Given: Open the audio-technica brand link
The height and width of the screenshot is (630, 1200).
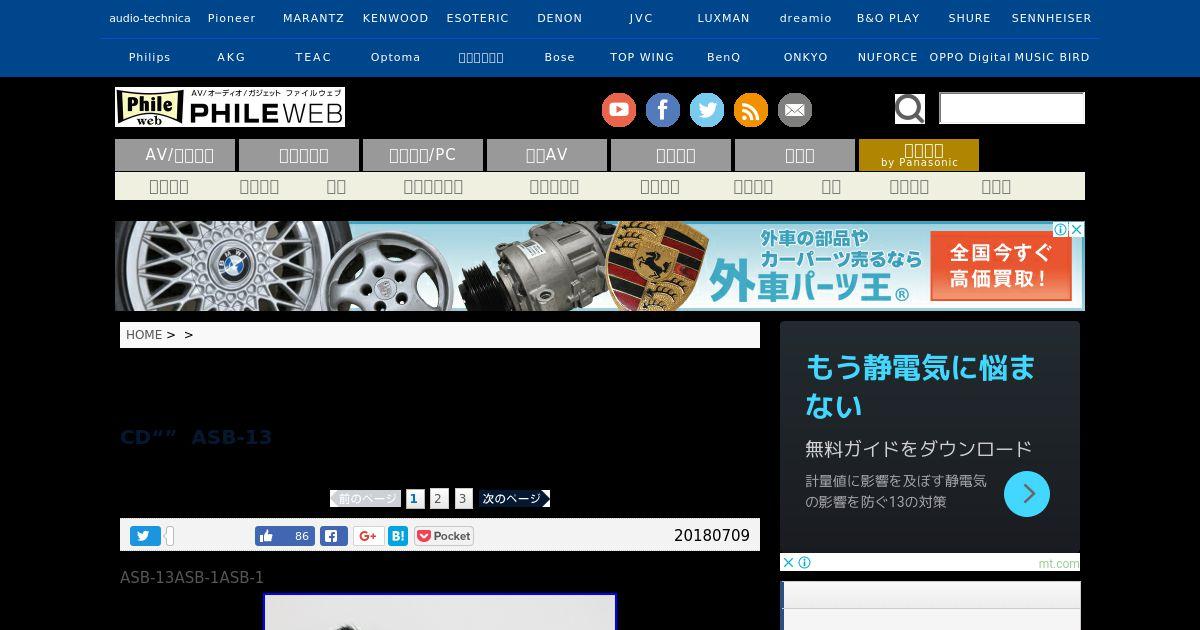Looking at the screenshot, I should coord(150,18).
